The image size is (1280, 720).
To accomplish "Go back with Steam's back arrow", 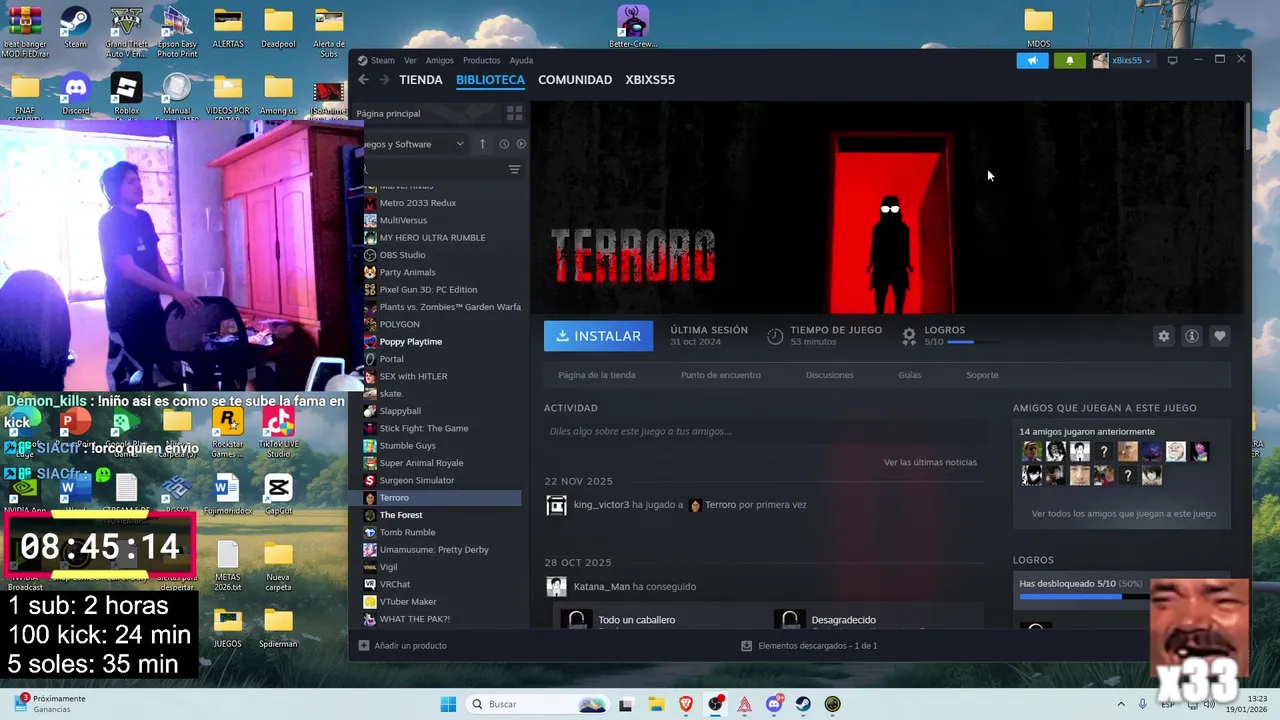I will click(364, 80).
